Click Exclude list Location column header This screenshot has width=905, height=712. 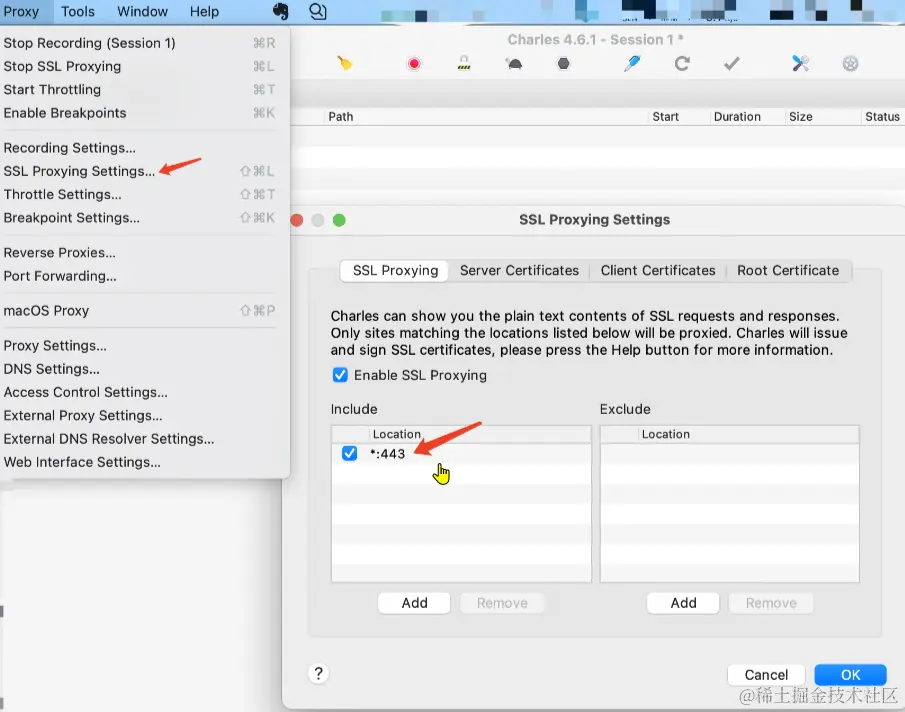click(749, 434)
